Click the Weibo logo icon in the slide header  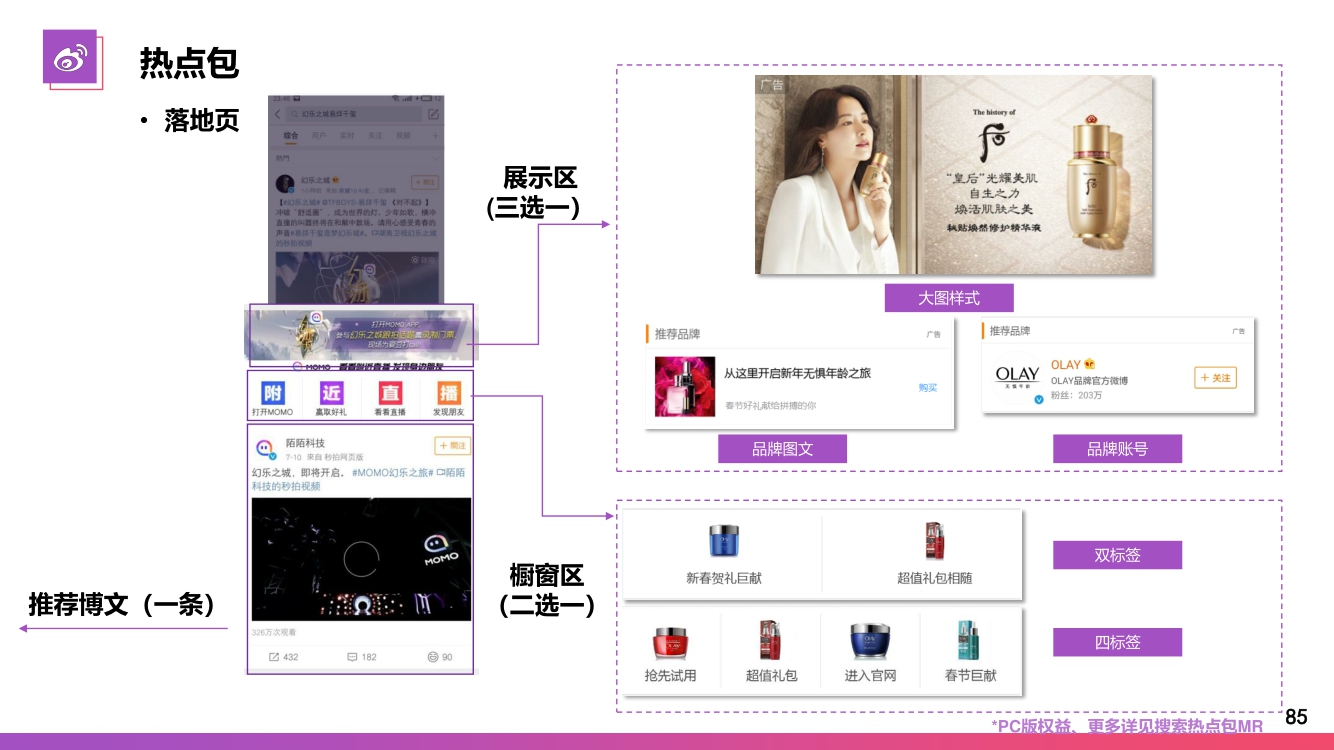(x=70, y=60)
